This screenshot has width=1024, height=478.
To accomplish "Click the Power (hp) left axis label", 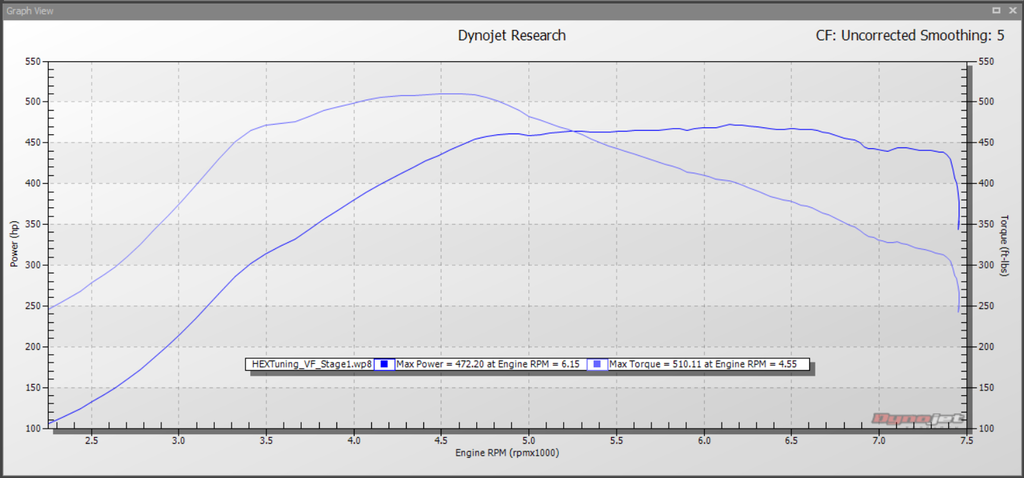I will pos(14,245).
